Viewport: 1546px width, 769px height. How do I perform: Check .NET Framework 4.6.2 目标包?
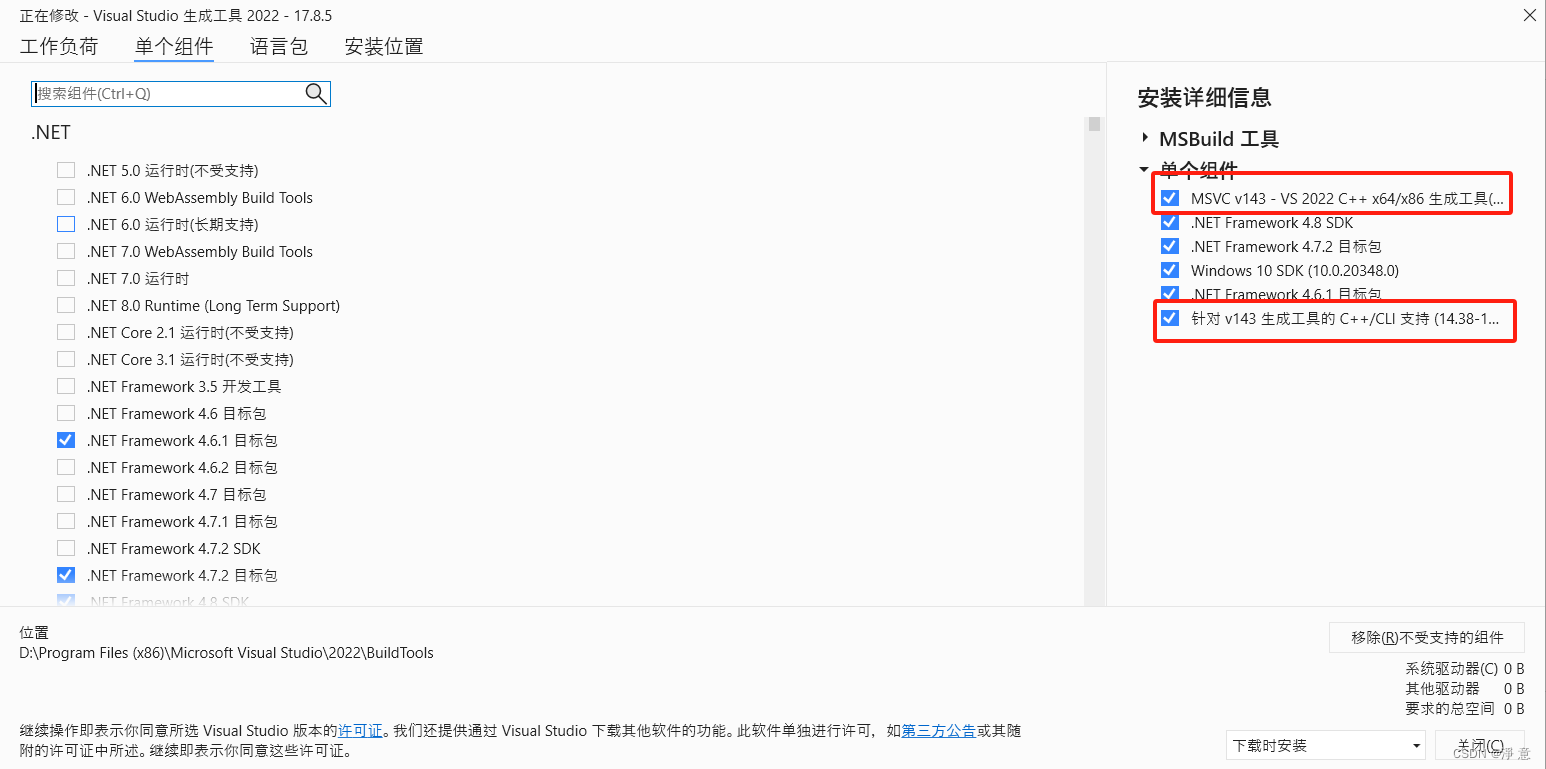coord(66,467)
